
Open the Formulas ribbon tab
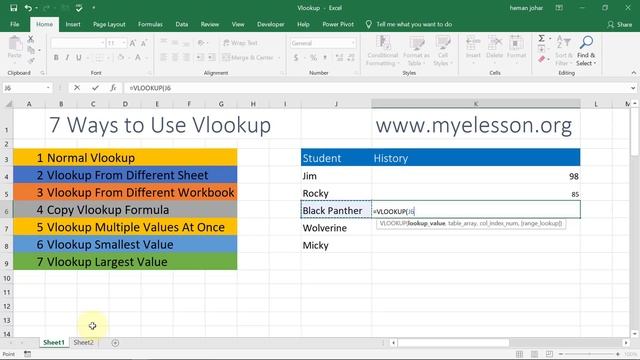[x=150, y=24]
